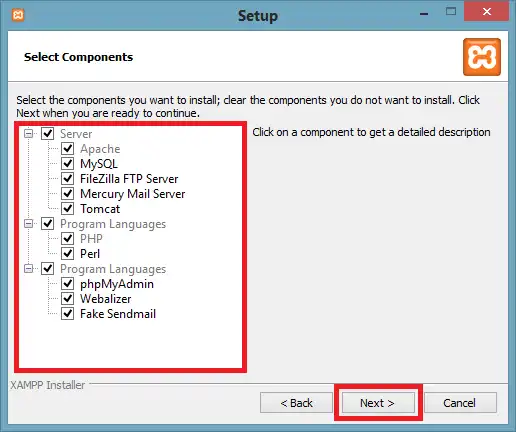This screenshot has height=432, width=516.
Task: Go back with the Back button
Action: pos(296,403)
